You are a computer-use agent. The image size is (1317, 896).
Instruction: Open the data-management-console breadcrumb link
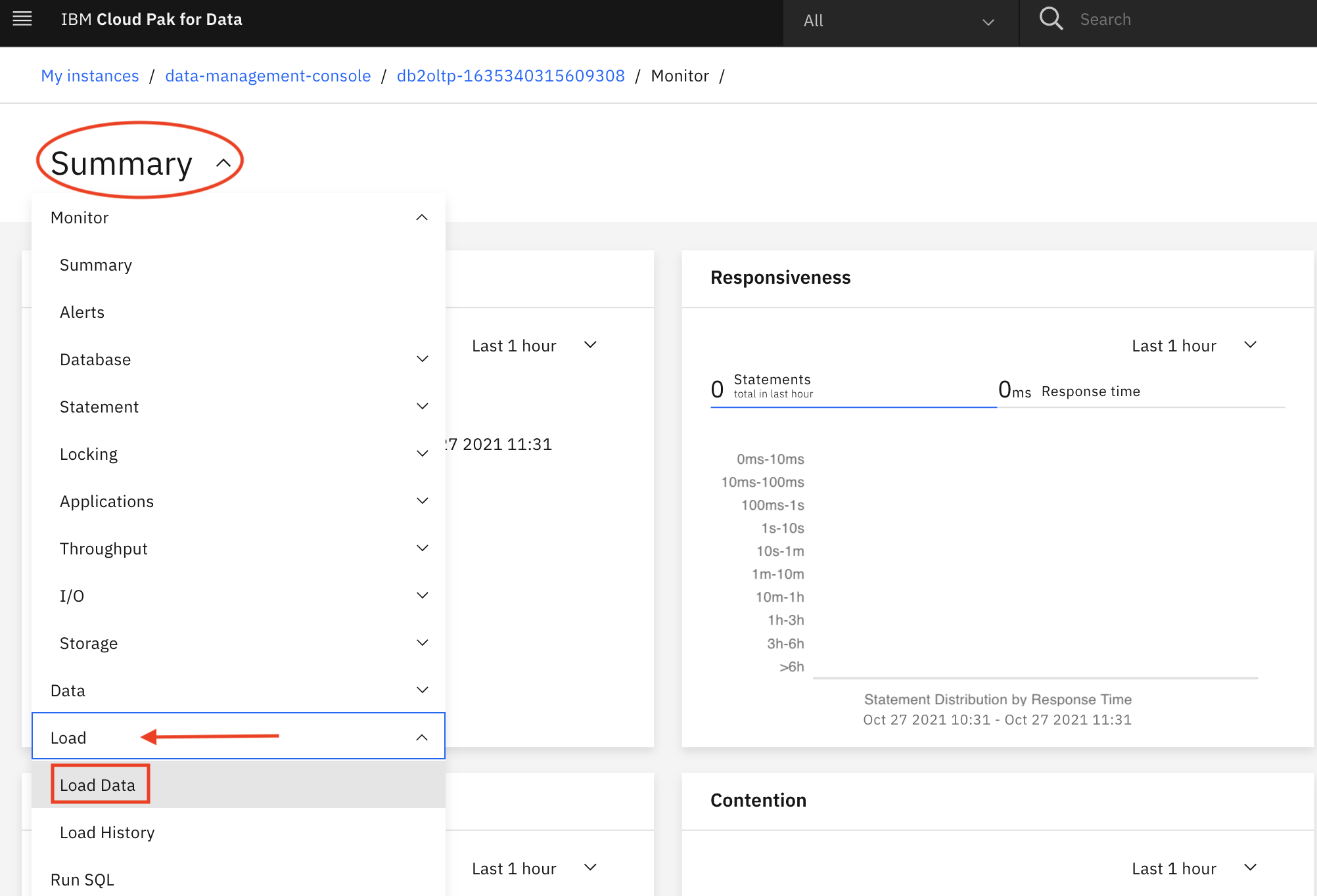tap(267, 76)
